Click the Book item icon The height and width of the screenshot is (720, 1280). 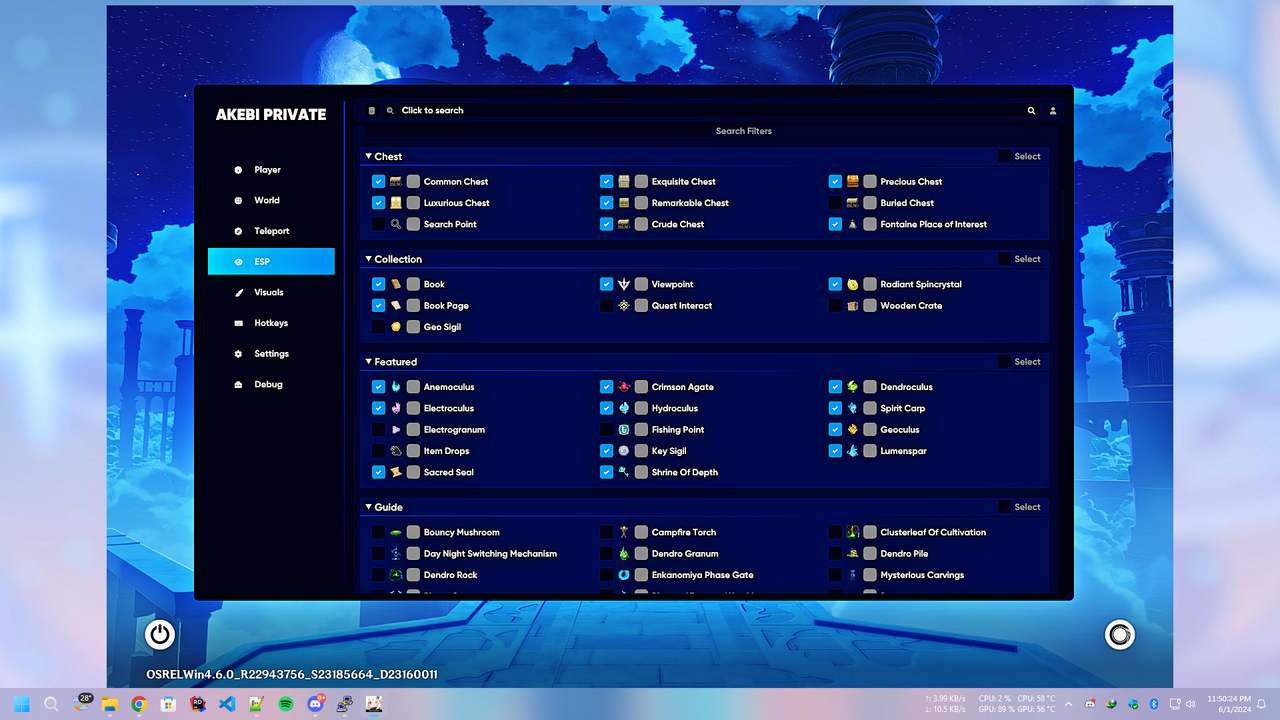[396, 284]
